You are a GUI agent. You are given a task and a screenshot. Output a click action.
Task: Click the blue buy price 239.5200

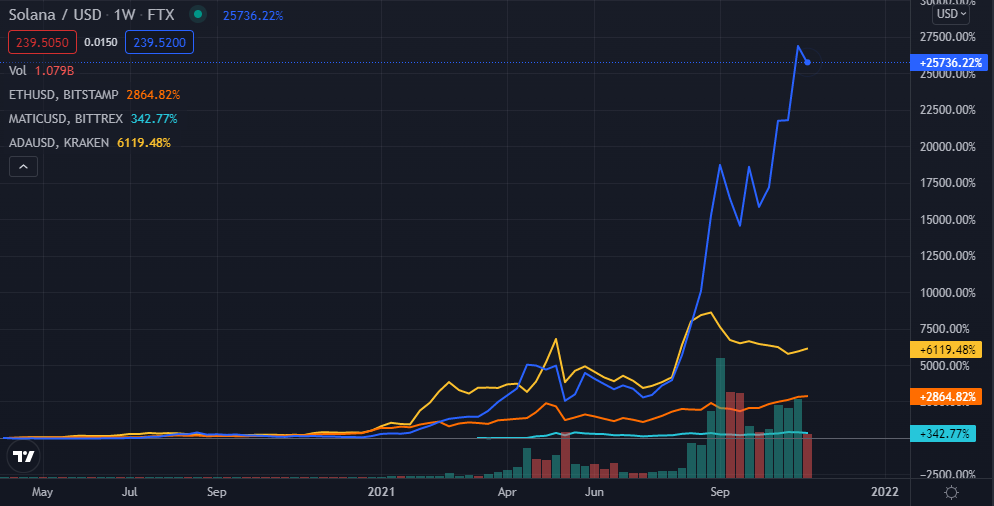tap(159, 42)
